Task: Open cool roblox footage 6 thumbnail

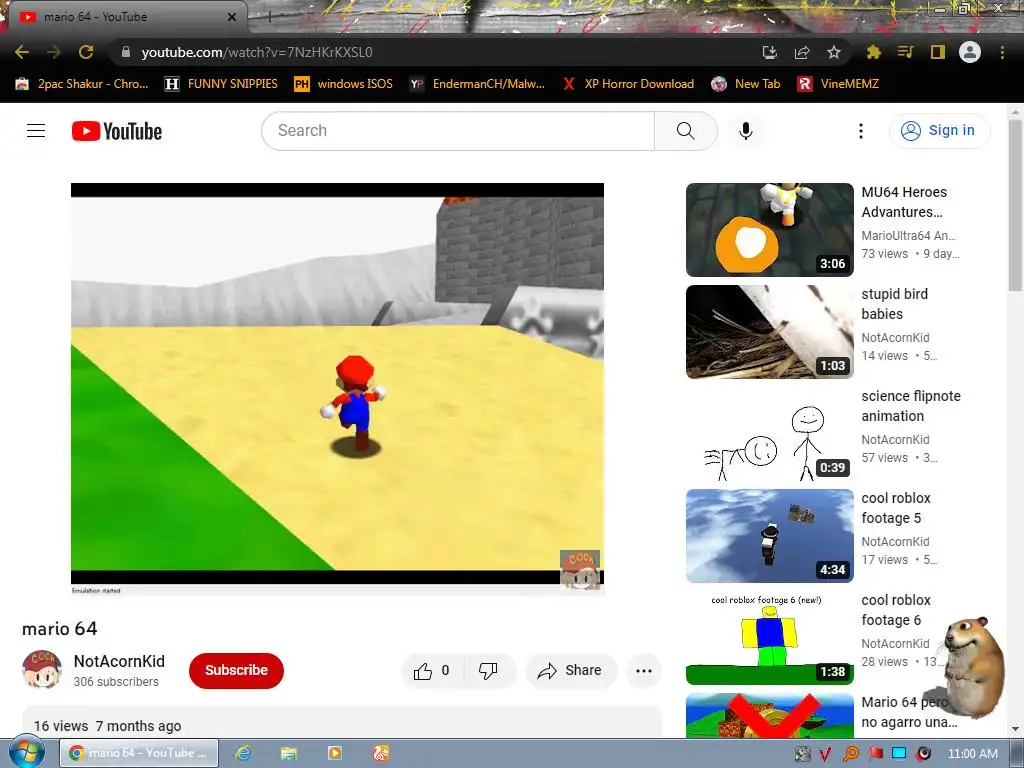Action: click(770, 638)
